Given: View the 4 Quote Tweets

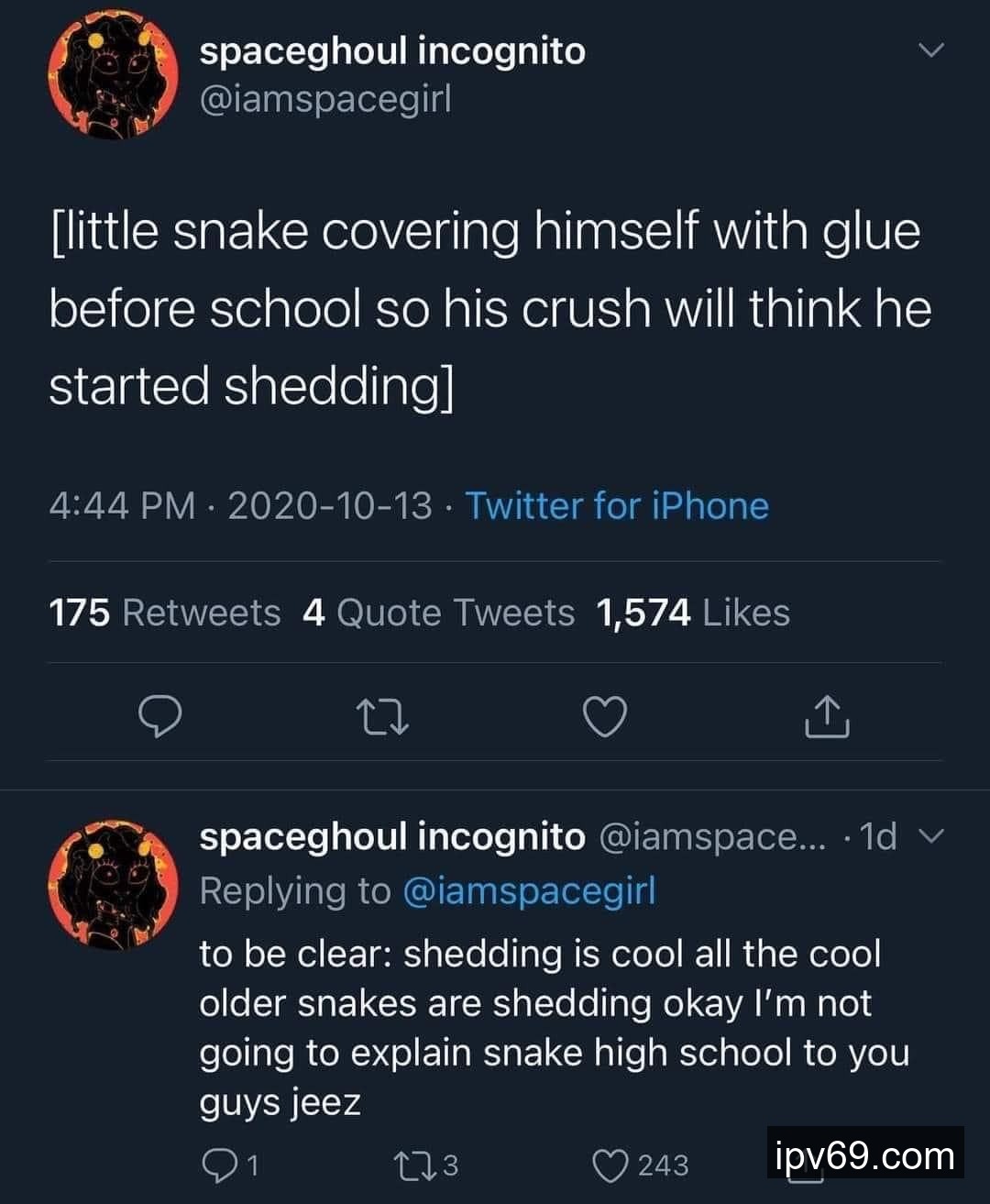Looking at the screenshot, I should click(x=438, y=613).
